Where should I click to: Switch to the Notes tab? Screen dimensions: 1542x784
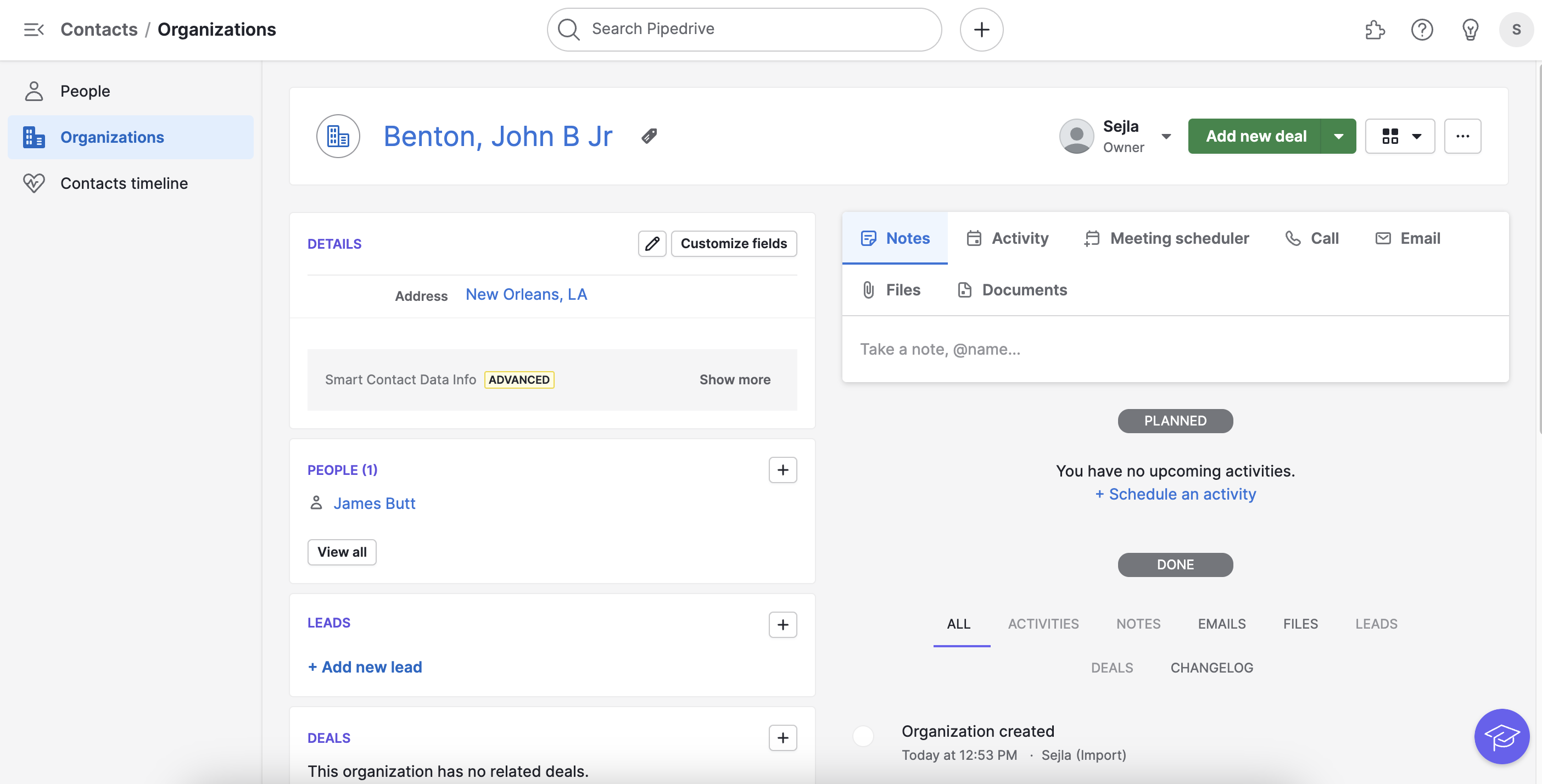point(895,238)
